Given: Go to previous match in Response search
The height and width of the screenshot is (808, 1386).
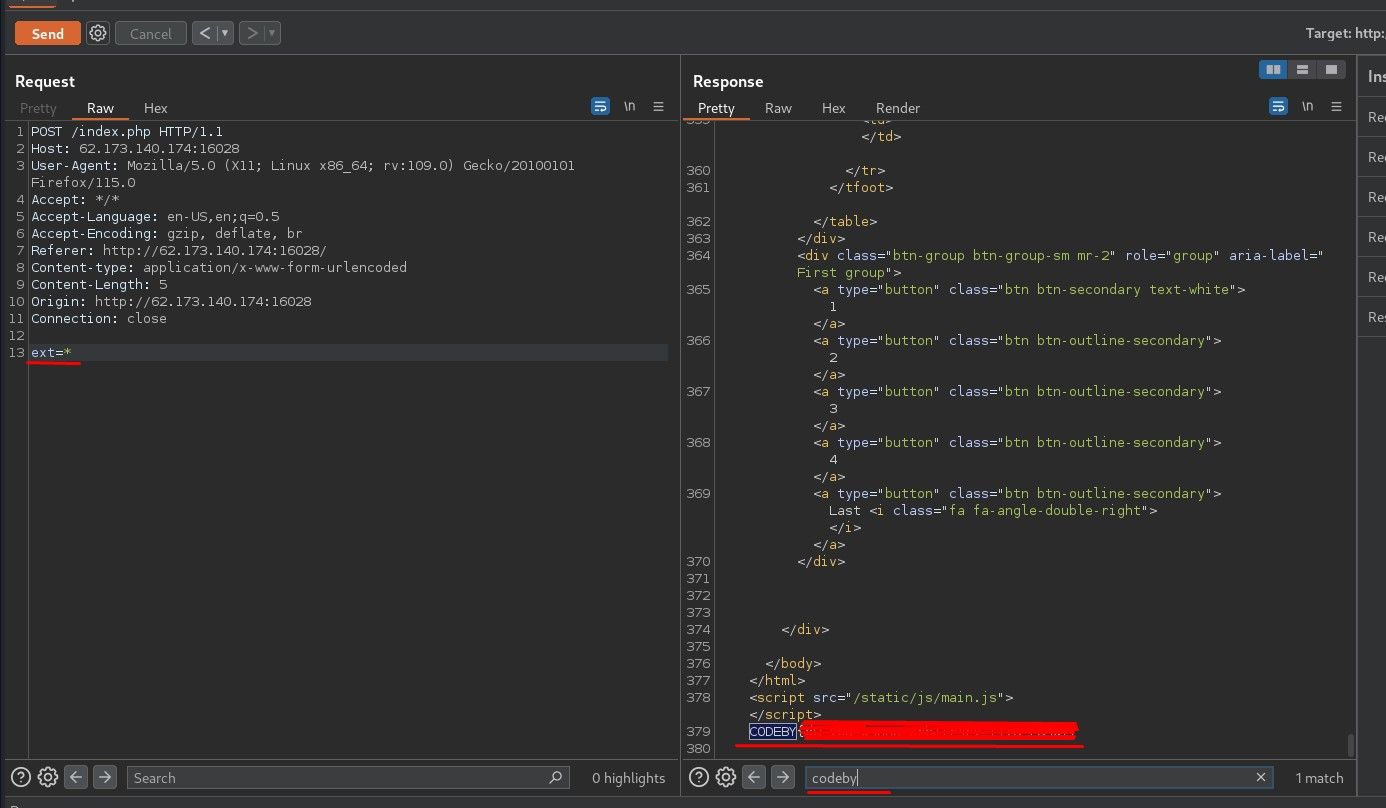Looking at the screenshot, I should (x=755, y=777).
